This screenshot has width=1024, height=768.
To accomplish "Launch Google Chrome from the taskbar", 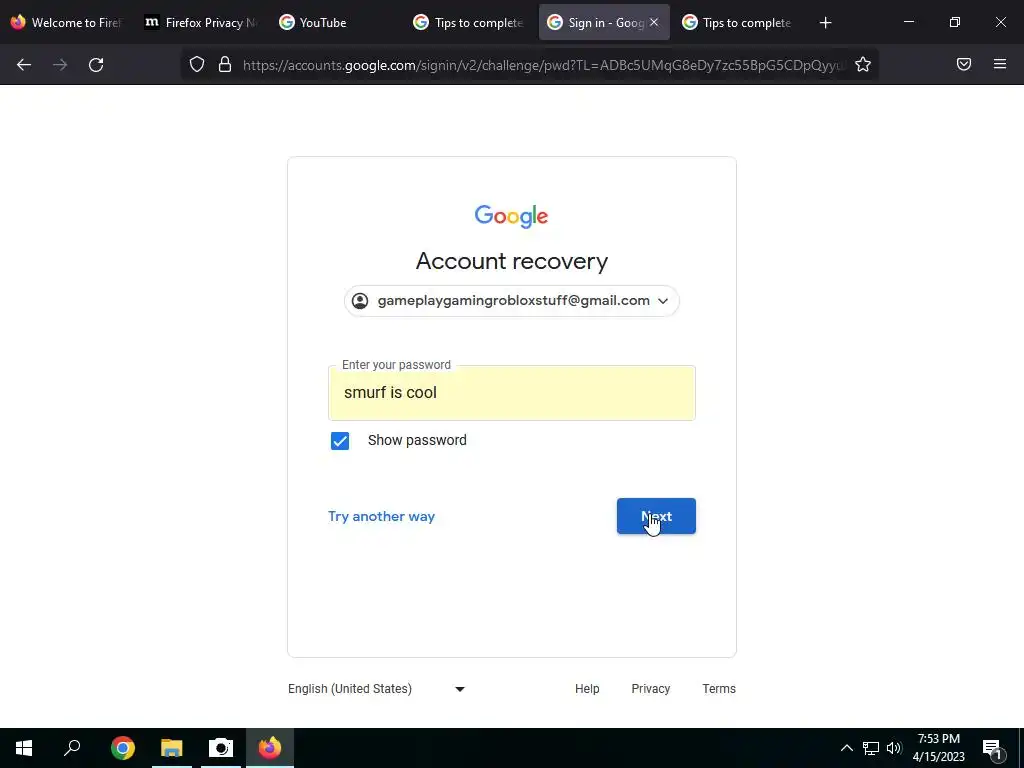I will (123, 748).
